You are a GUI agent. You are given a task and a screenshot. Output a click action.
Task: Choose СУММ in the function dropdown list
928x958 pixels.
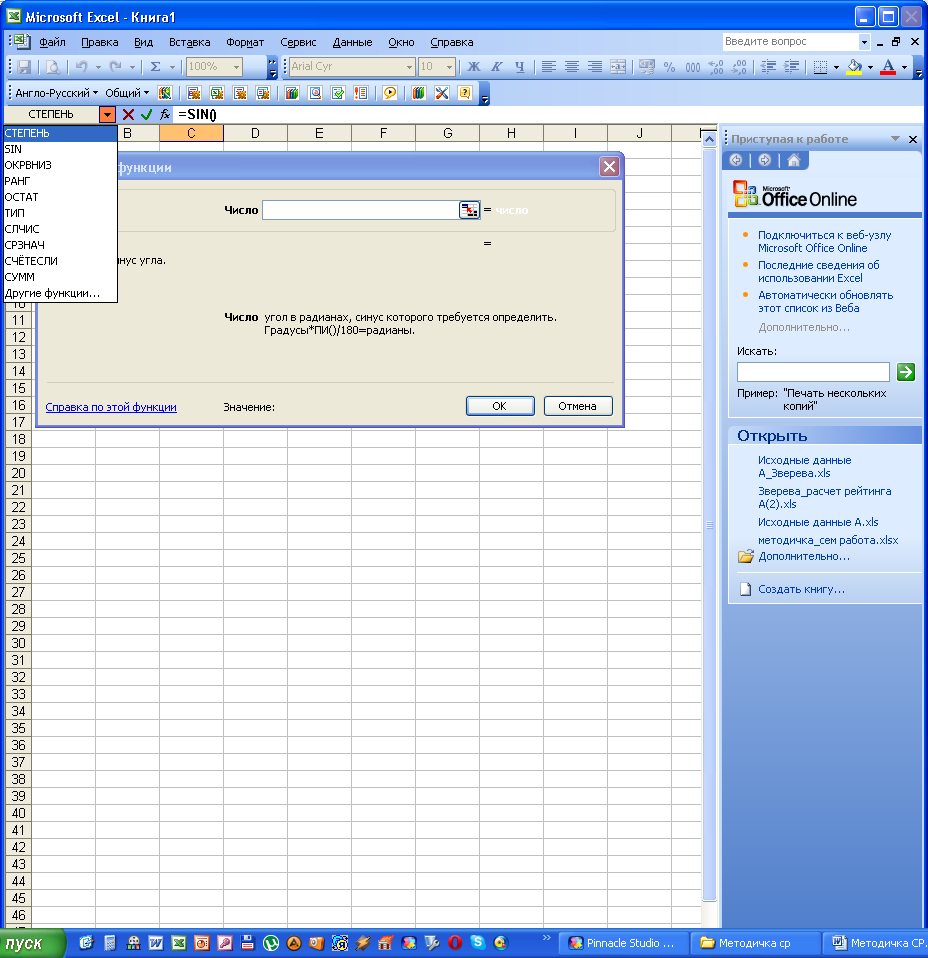[x=60, y=277]
